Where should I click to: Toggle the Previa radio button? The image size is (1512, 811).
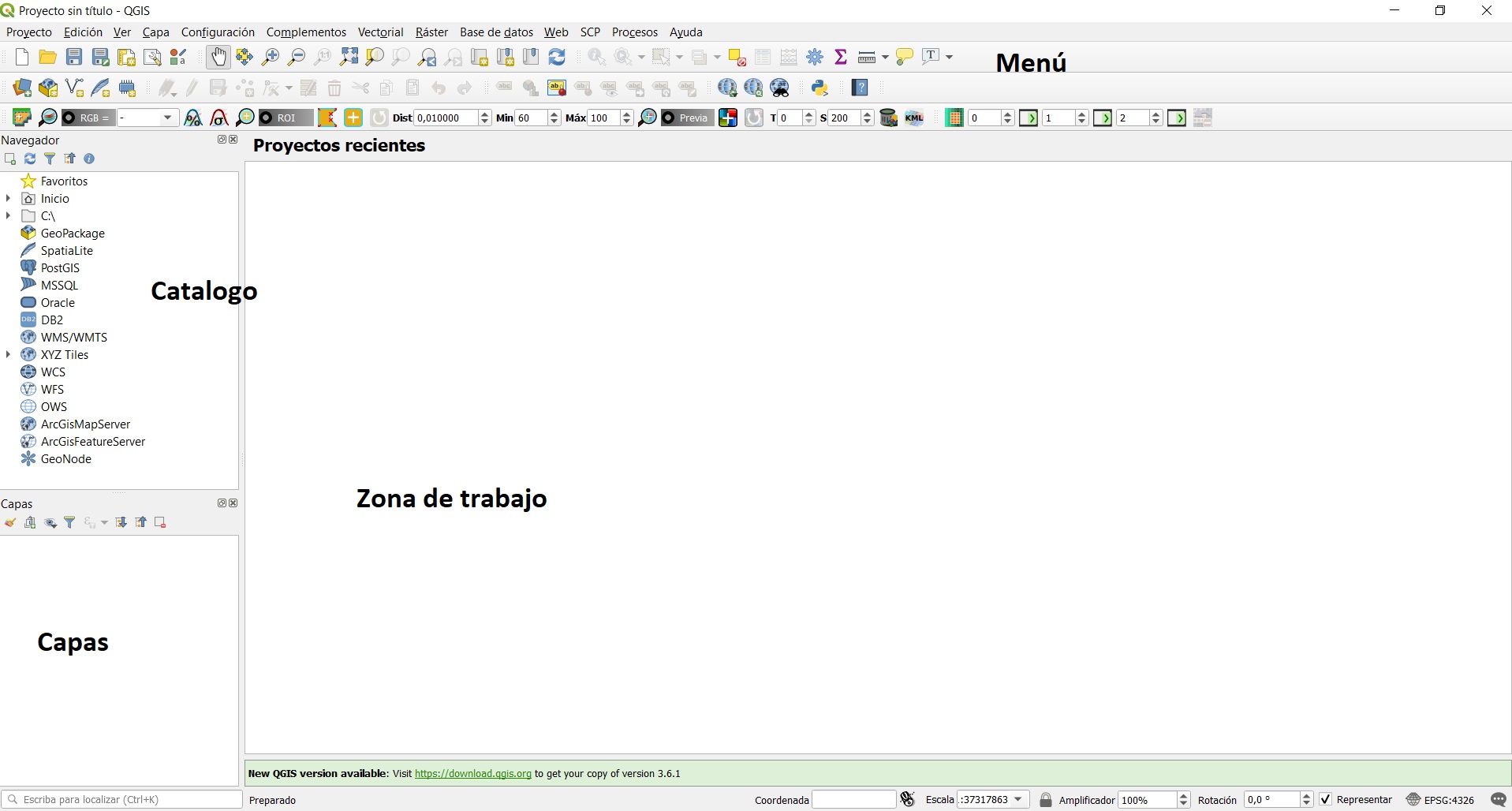click(669, 118)
